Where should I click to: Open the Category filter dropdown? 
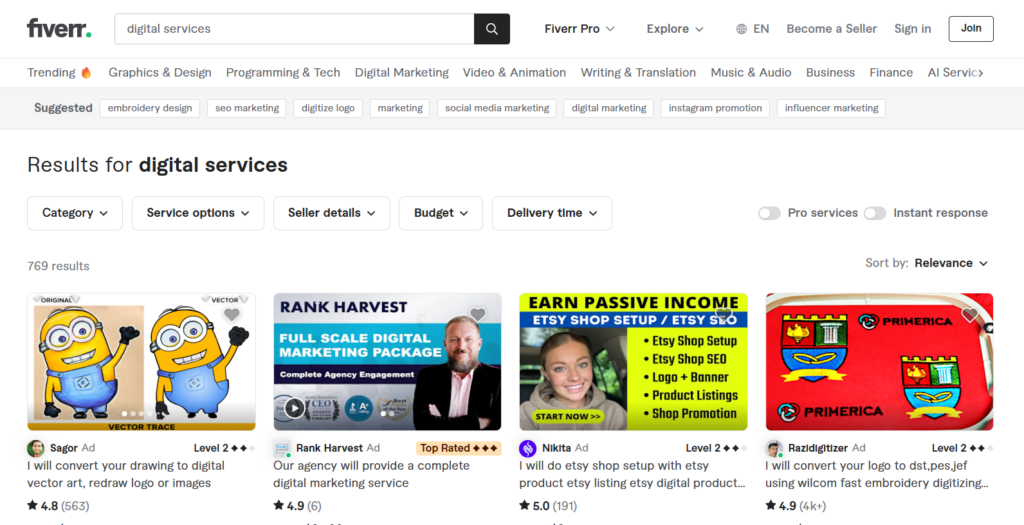[75, 213]
